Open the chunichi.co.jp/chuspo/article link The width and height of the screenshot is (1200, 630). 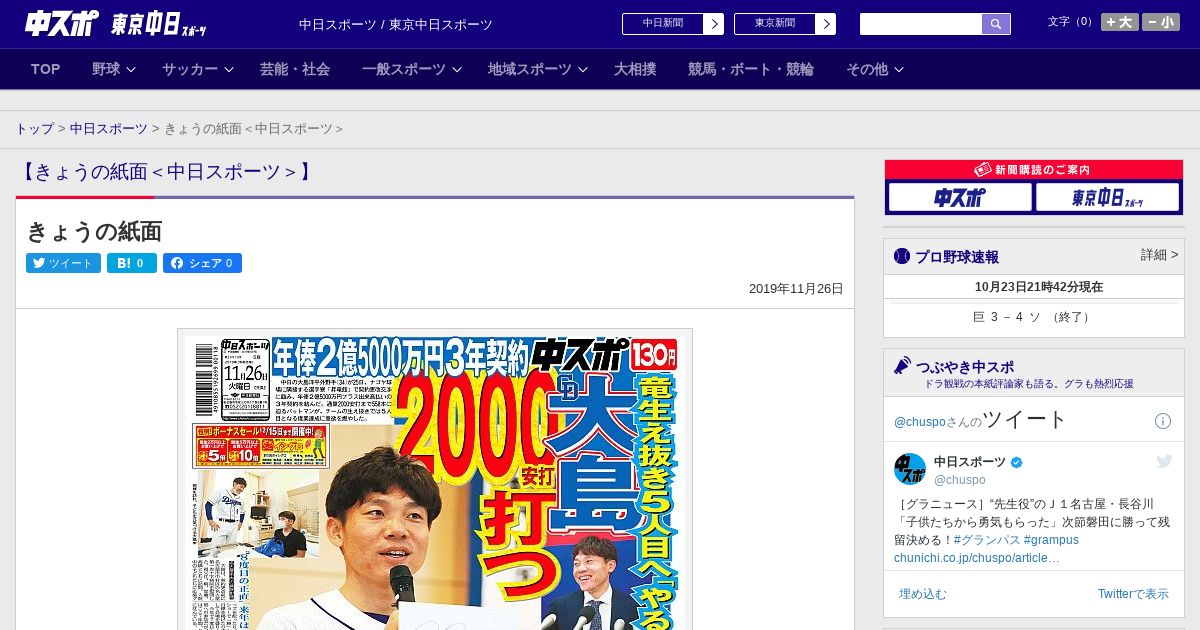click(x=976, y=558)
